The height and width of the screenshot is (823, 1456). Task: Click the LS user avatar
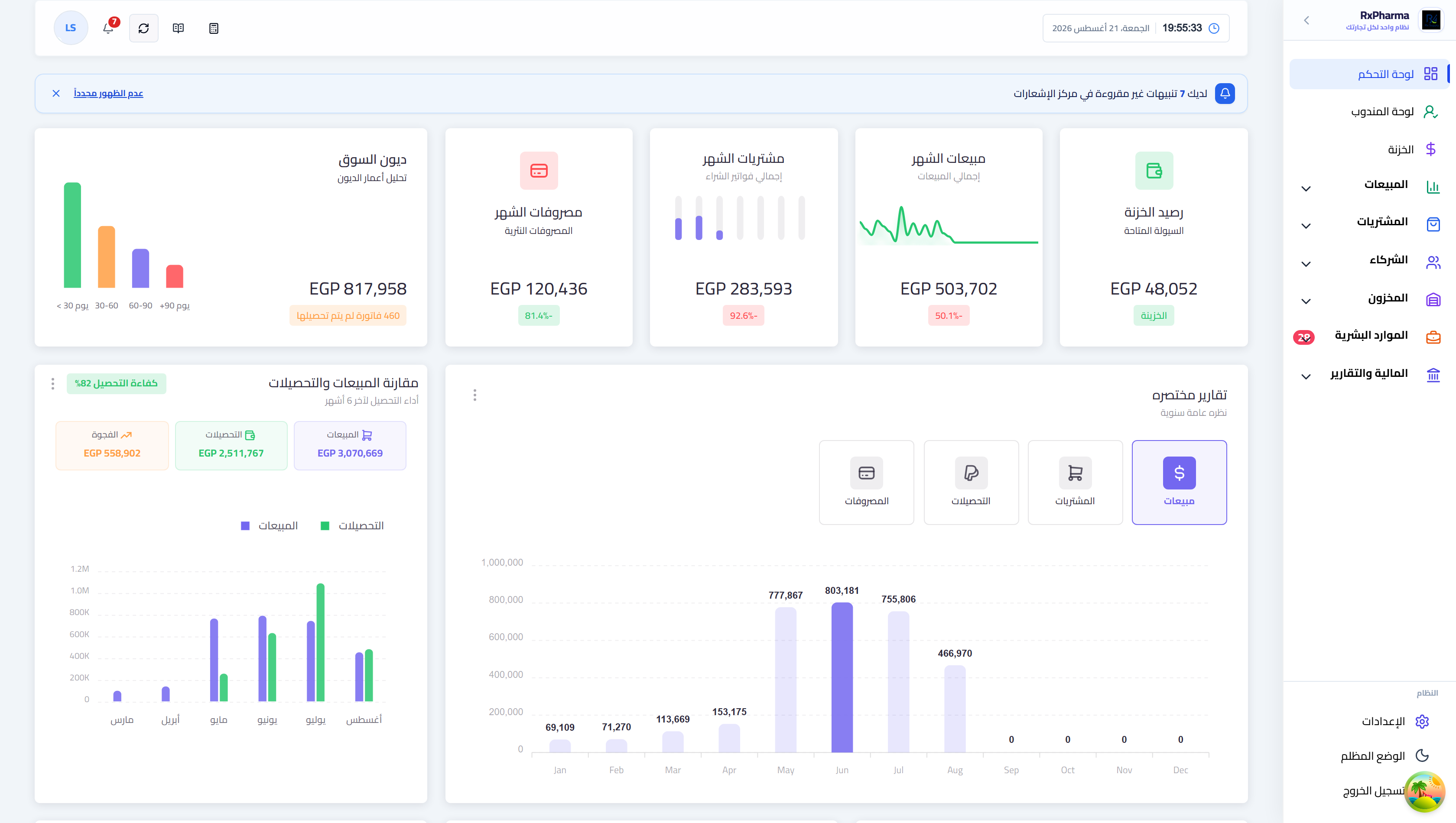[x=71, y=28]
